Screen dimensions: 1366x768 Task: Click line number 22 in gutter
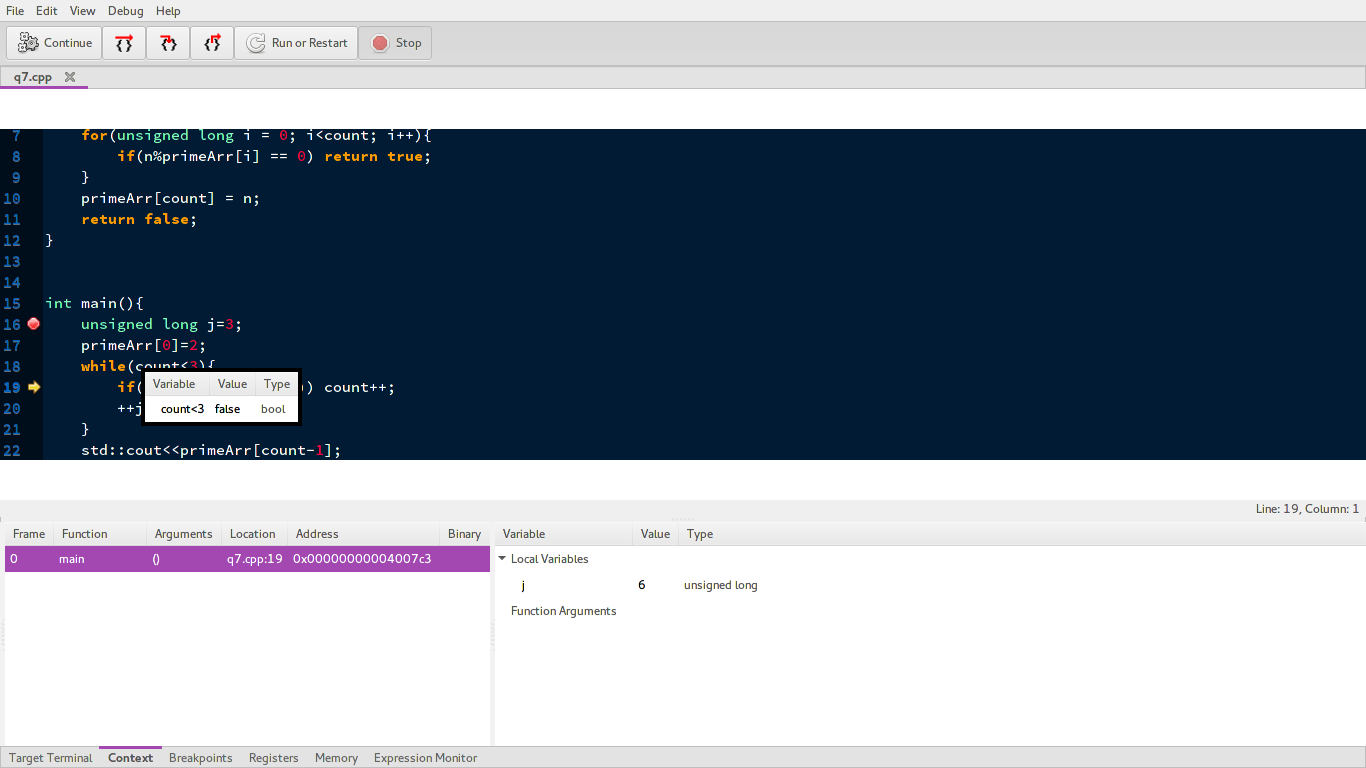point(12,450)
